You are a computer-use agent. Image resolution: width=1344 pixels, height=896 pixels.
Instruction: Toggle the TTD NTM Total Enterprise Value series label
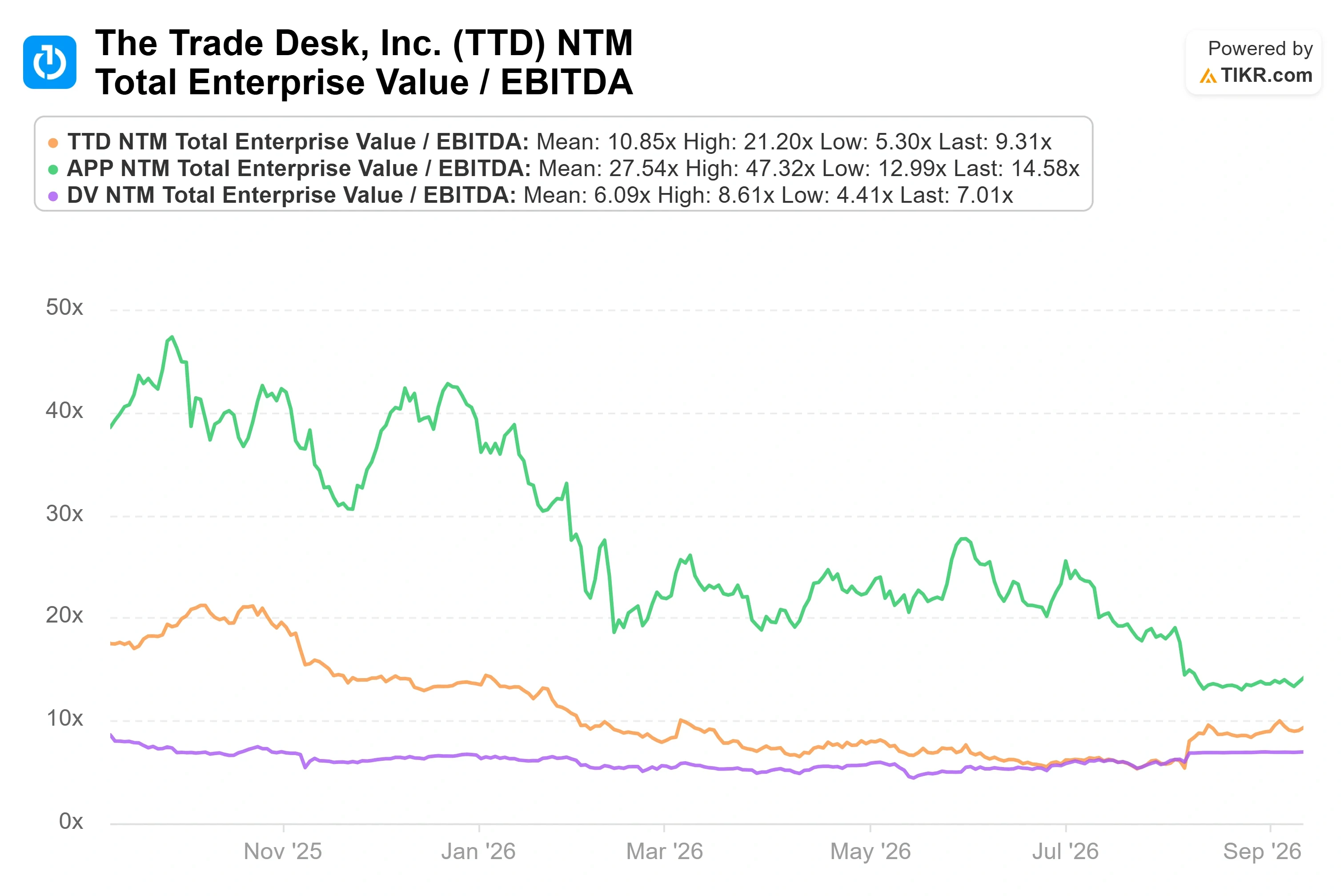(x=298, y=142)
